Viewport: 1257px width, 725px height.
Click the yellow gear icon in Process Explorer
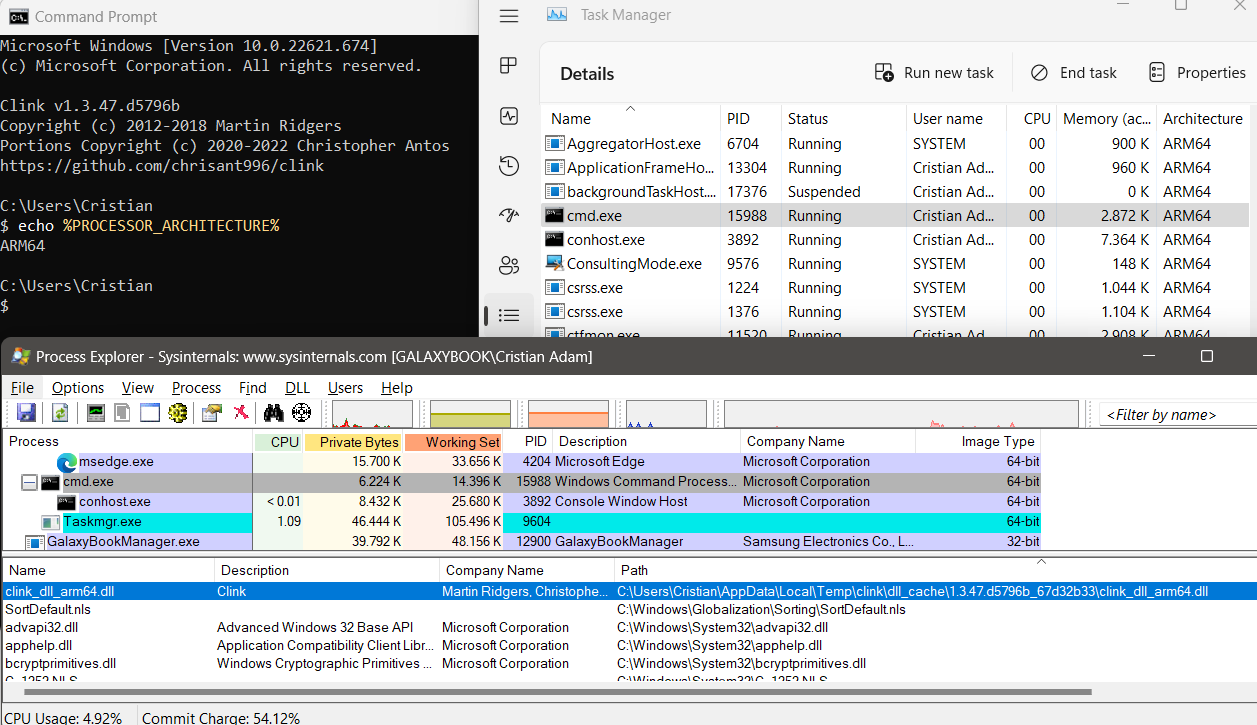(x=178, y=412)
